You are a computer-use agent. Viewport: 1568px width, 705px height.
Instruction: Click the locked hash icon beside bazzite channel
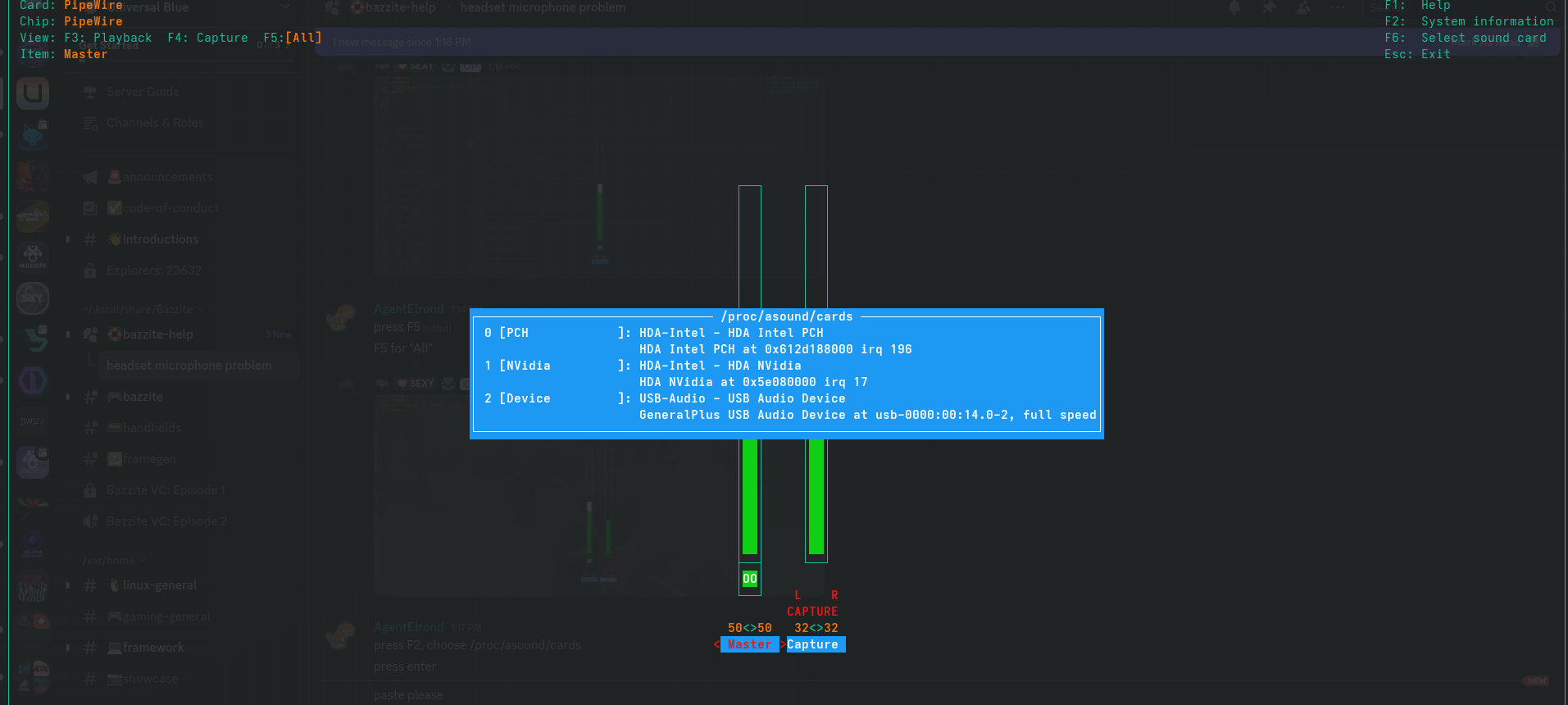pos(90,397)
